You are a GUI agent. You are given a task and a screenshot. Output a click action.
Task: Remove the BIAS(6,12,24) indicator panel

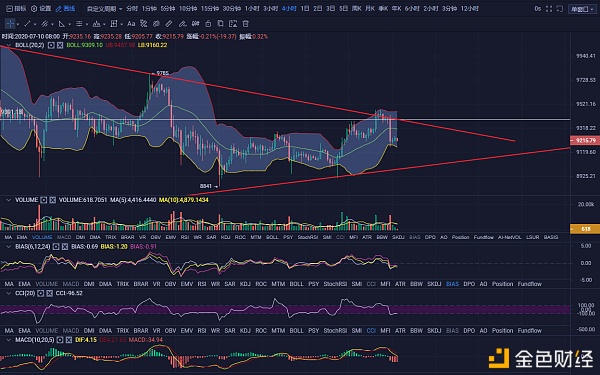point(65,247)
